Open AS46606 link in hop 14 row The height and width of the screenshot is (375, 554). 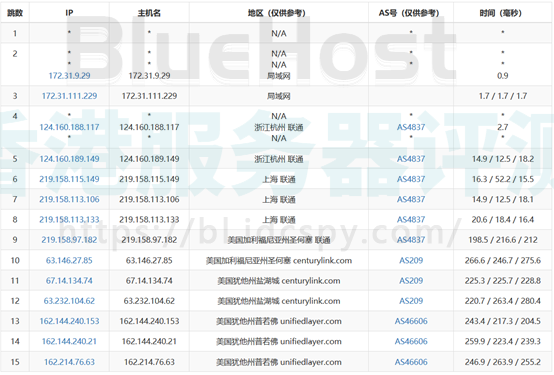pos(411,341)
